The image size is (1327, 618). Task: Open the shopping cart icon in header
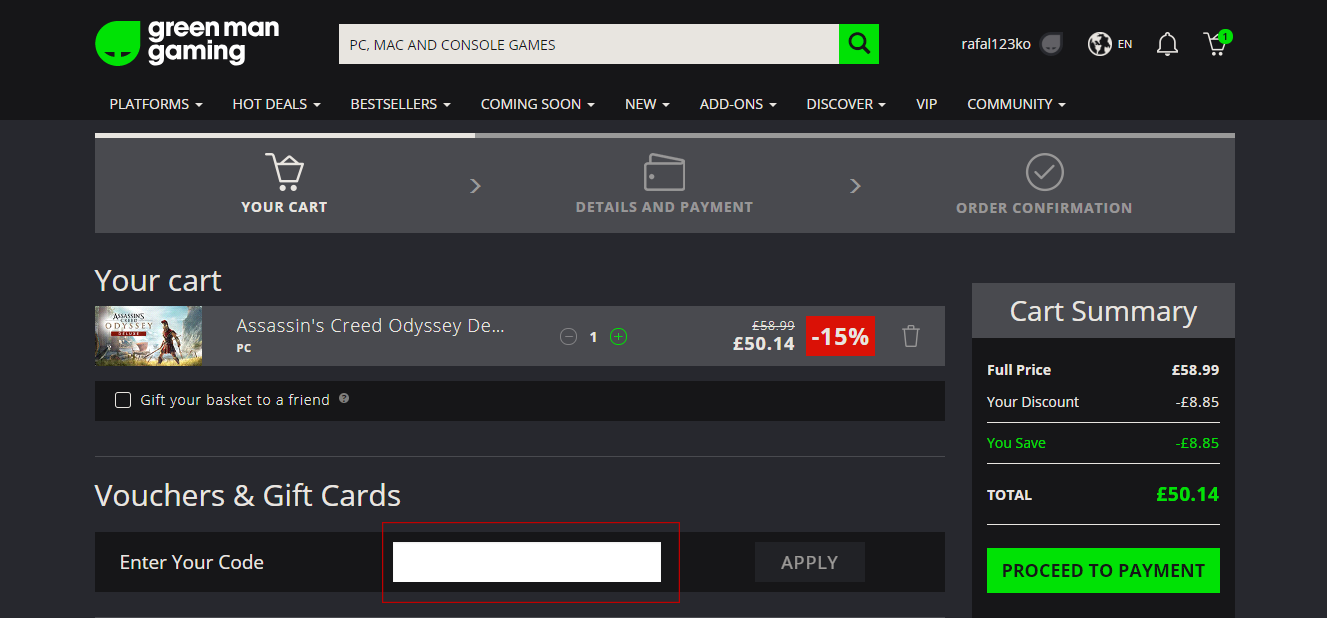coord(1216,43)
